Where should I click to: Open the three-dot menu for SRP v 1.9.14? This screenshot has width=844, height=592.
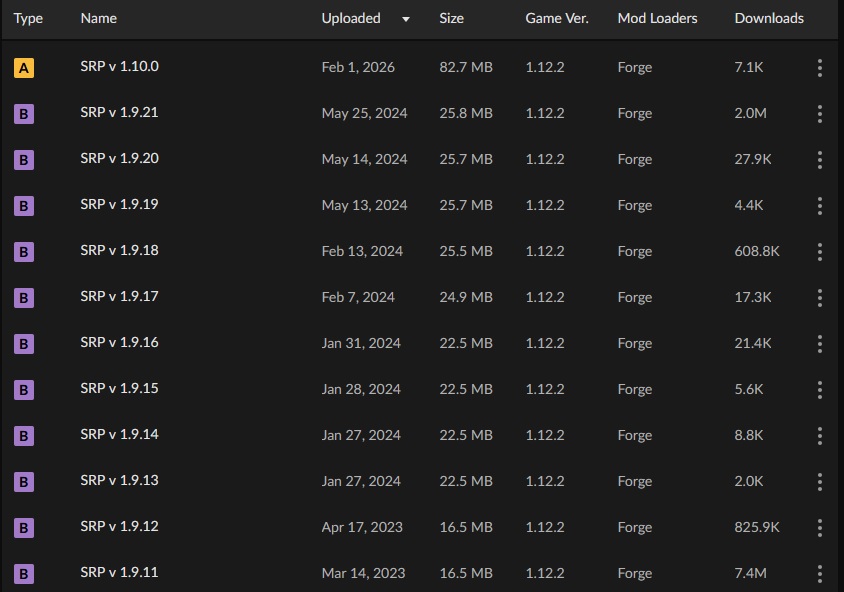tap(819, 436)
